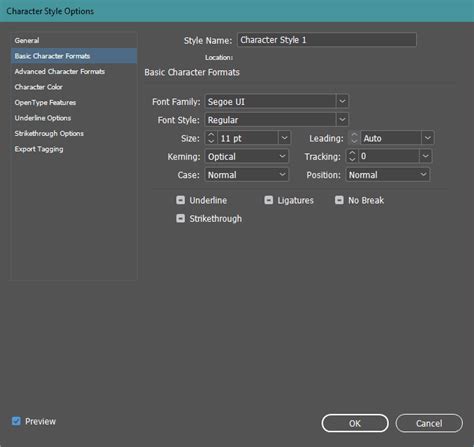Open the Case dropdown set to Normal
The height and width of the screenshot is (447, 474).
[x=247, y=175]
